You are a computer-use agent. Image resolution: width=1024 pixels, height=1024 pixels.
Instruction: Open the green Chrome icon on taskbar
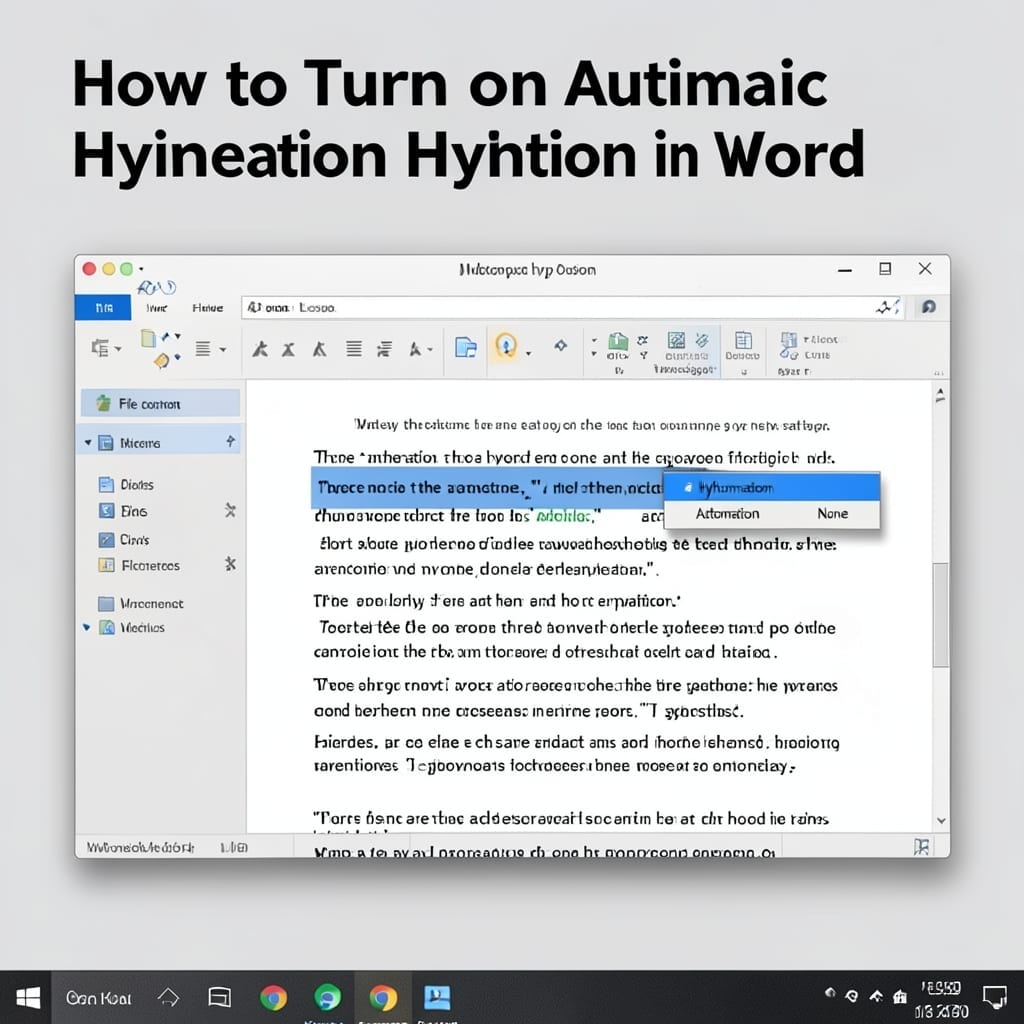coord(327,998)
